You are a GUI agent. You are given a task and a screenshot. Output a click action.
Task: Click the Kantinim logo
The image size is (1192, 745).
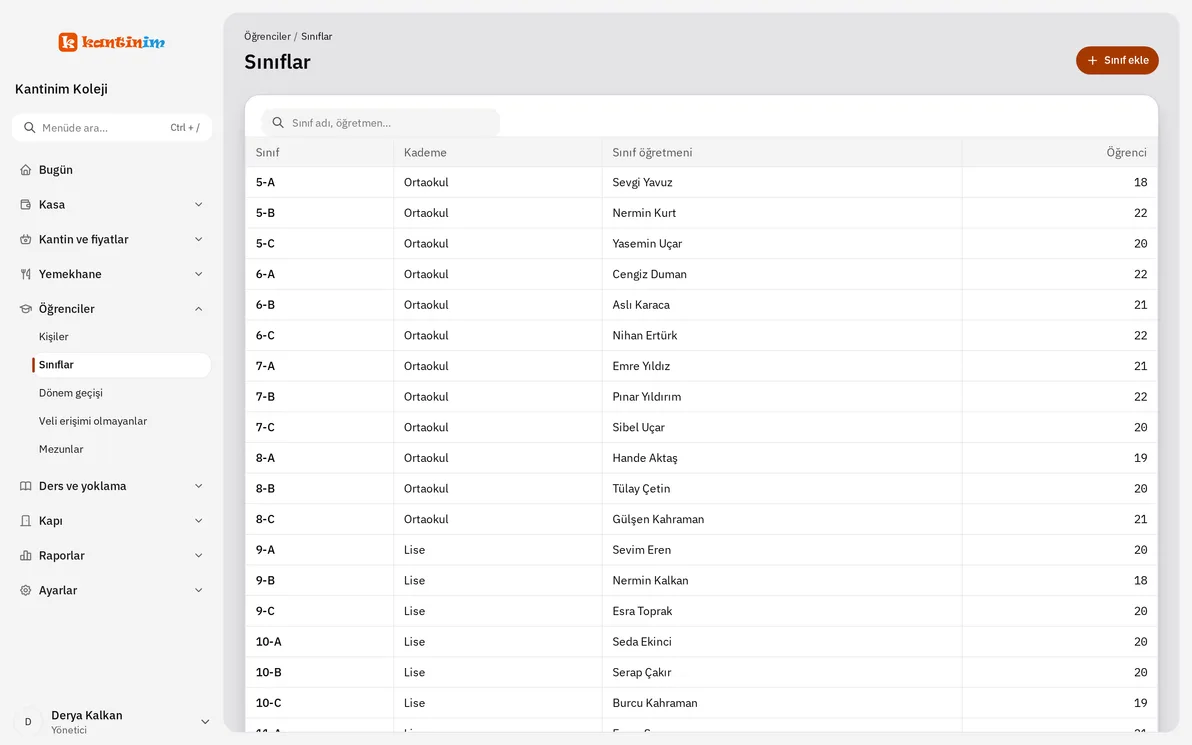[x=112, y=42]
